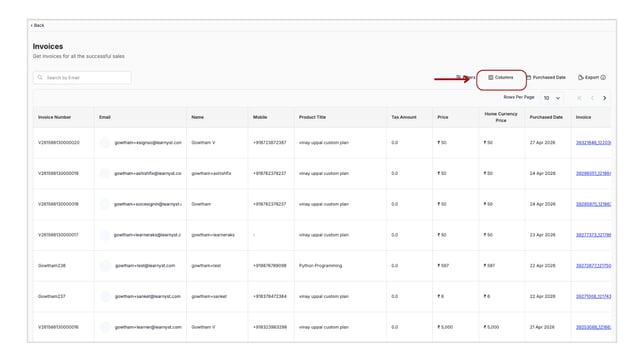Click the 23 Apr 2026 date cell

click(543, 235)
